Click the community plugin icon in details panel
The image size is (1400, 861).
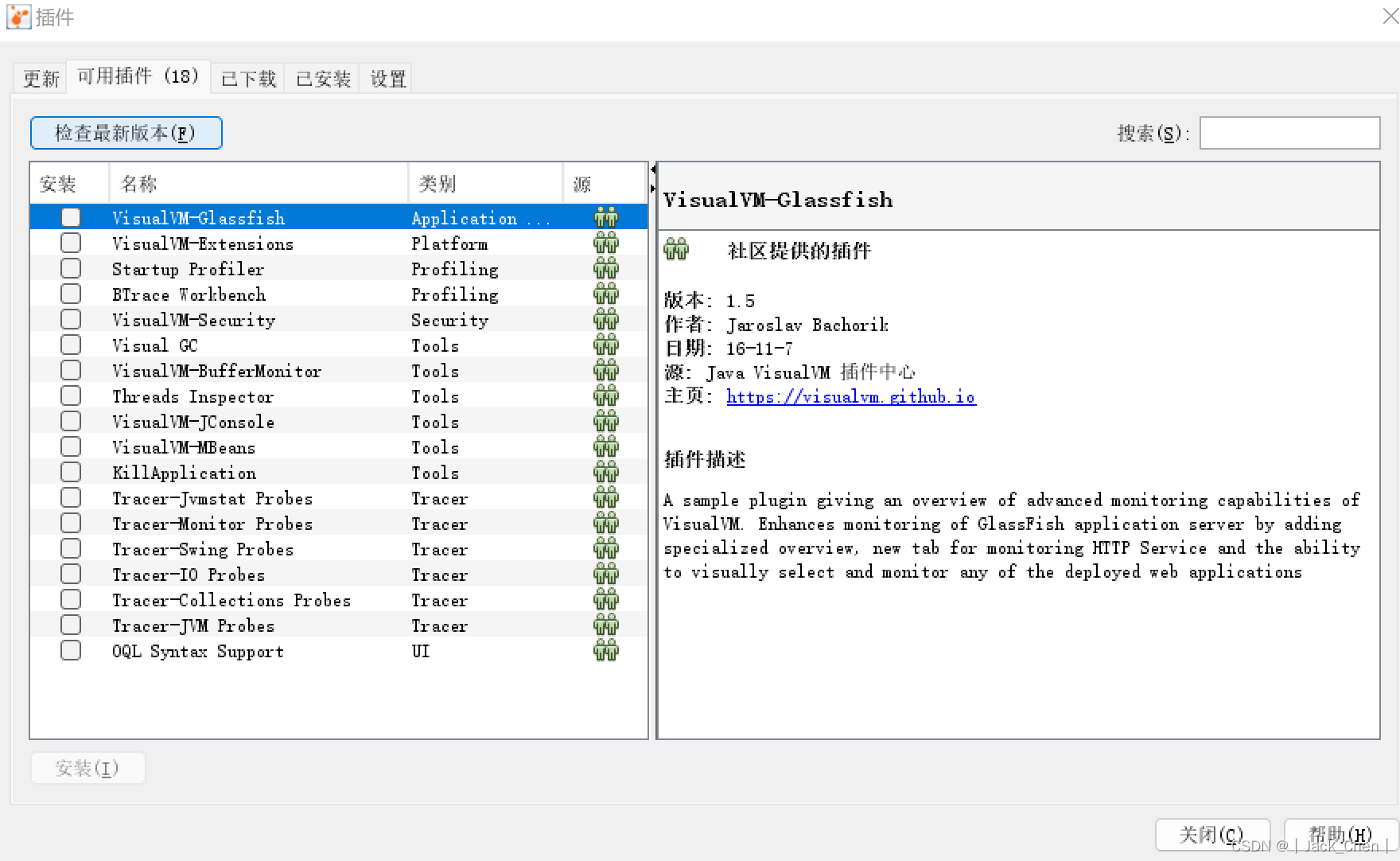[676, 250]
